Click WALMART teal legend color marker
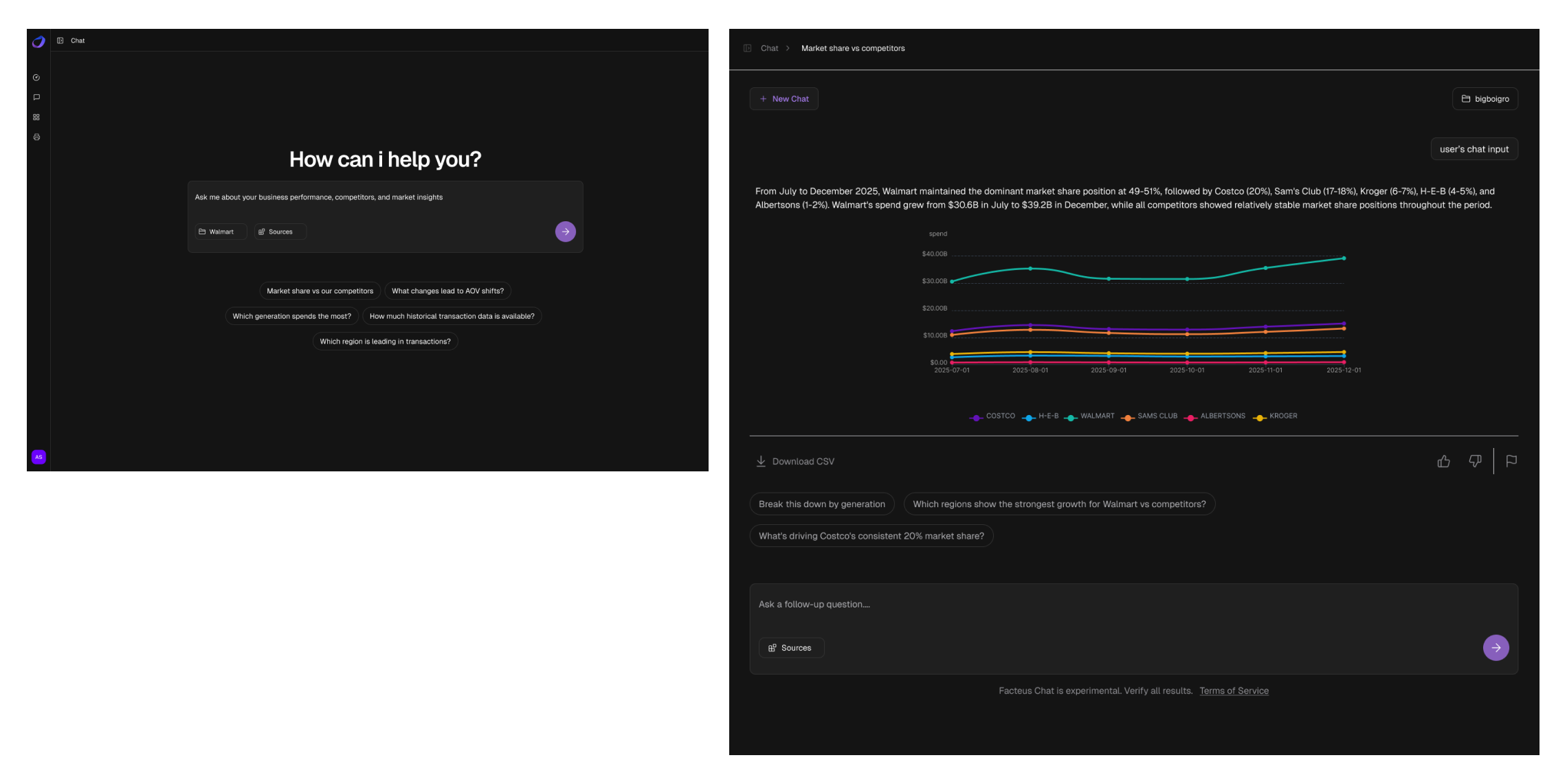This screenshot has width=1567, height=784. pyautogui.click(x=1071, y=418)
